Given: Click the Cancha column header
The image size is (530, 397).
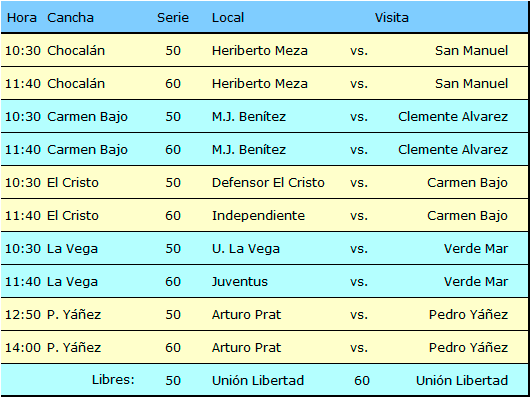Looking at the screenshot, I should pos(70,18).
